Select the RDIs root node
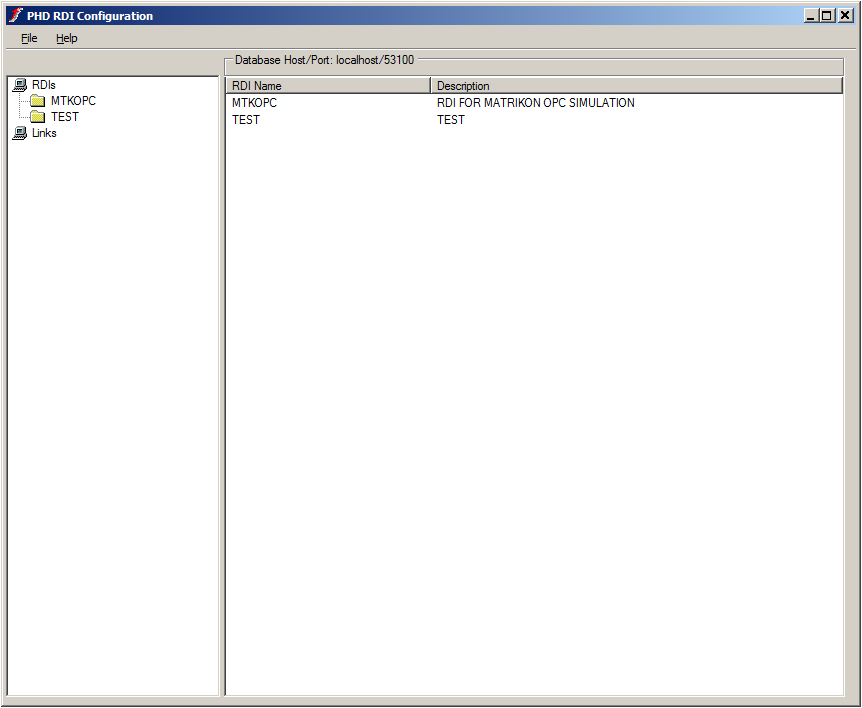The height and width of the screenshot is (708, 862). [x=42, y=84]
